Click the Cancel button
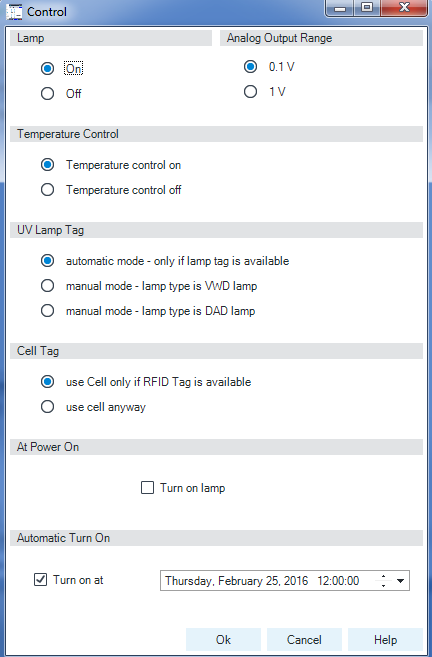The image size is (432, 657). [x=304, y=640]
